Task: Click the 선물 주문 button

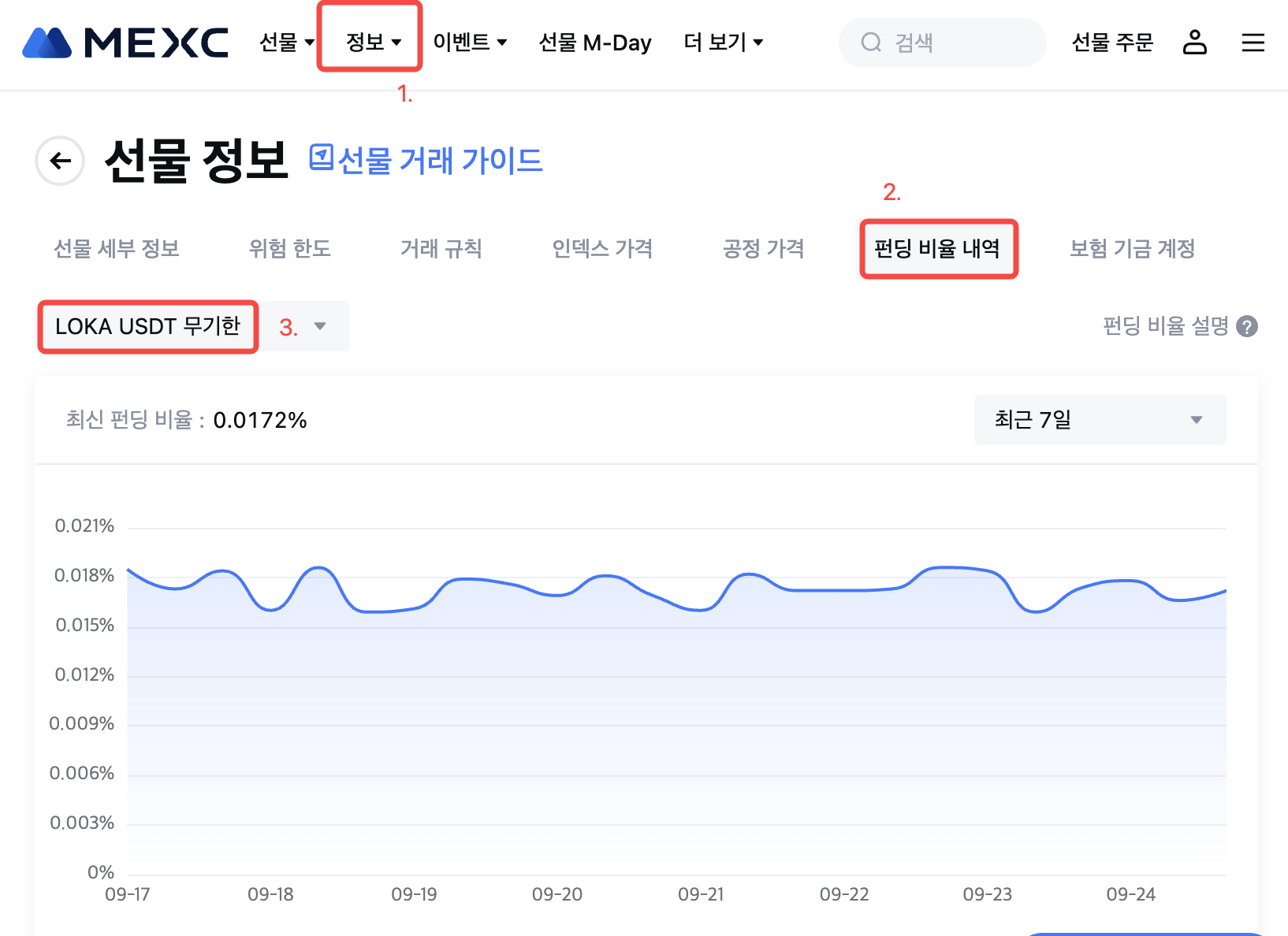Action: point(1112,43)
